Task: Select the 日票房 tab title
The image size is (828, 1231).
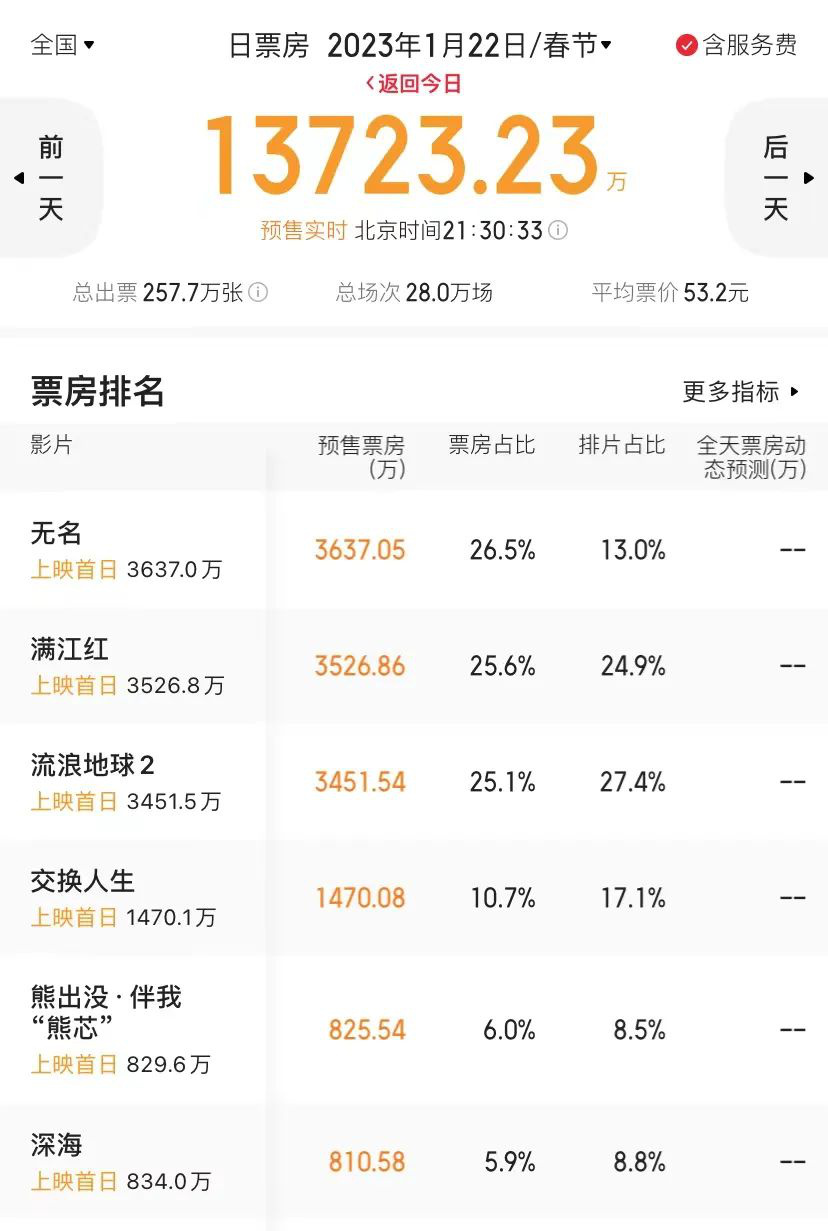Action: (x=269, y=45)
